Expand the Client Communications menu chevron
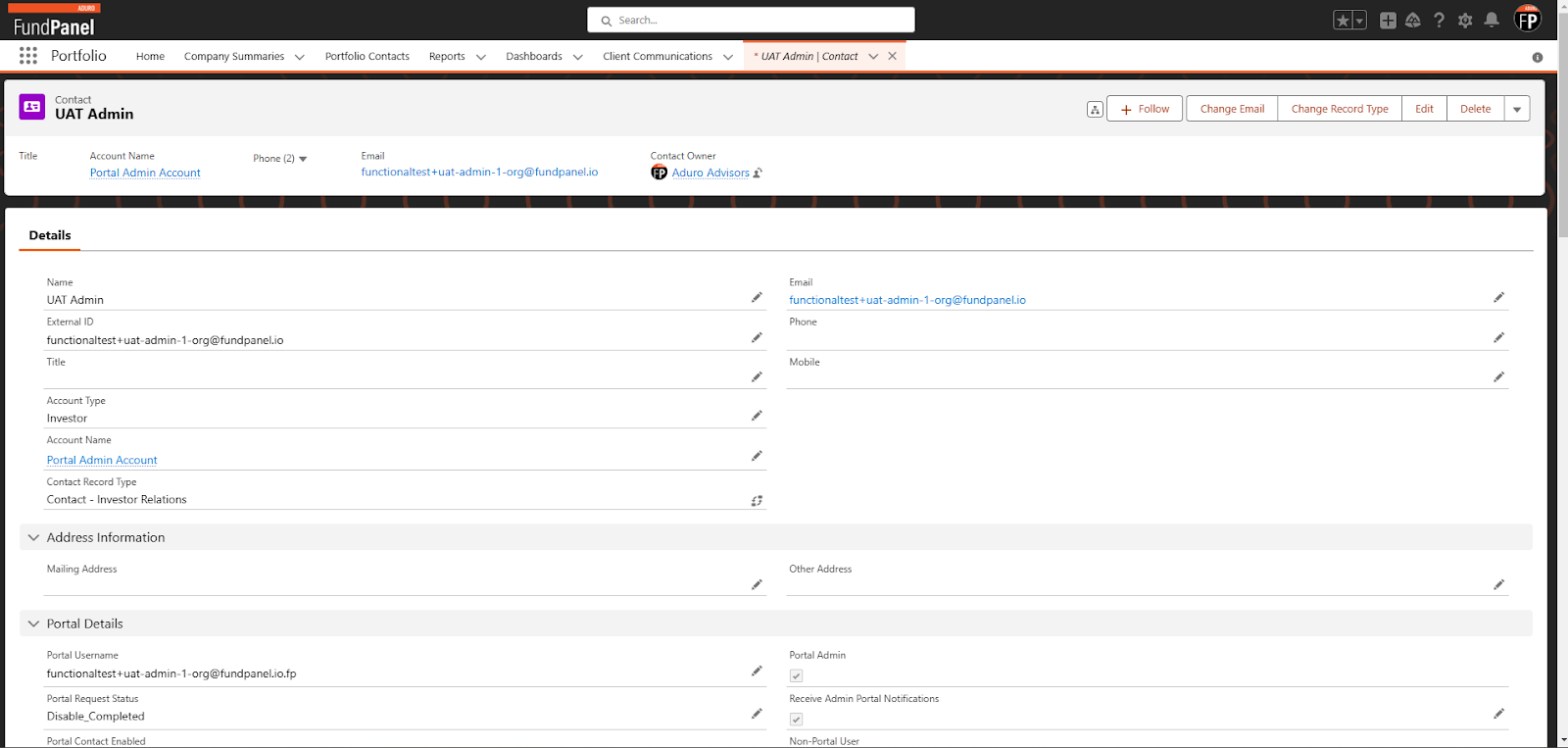Viewport: 1568px width, 748px height. (728, 57)
